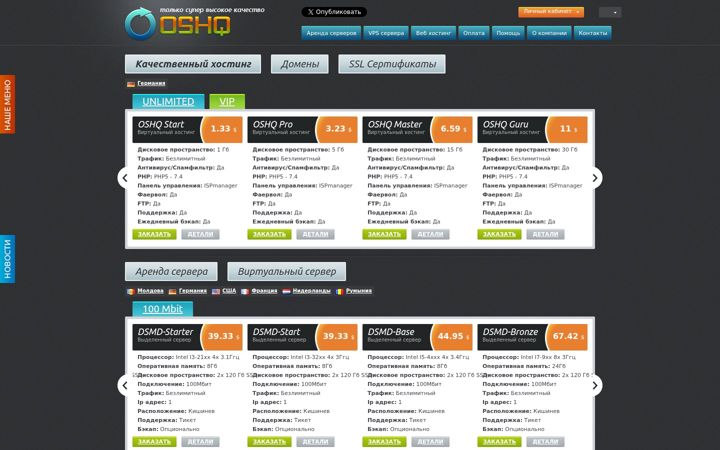The height and width of the screenshot is (450, 720).
Task: Open the language selector dropdown
Action: point(610,12)
